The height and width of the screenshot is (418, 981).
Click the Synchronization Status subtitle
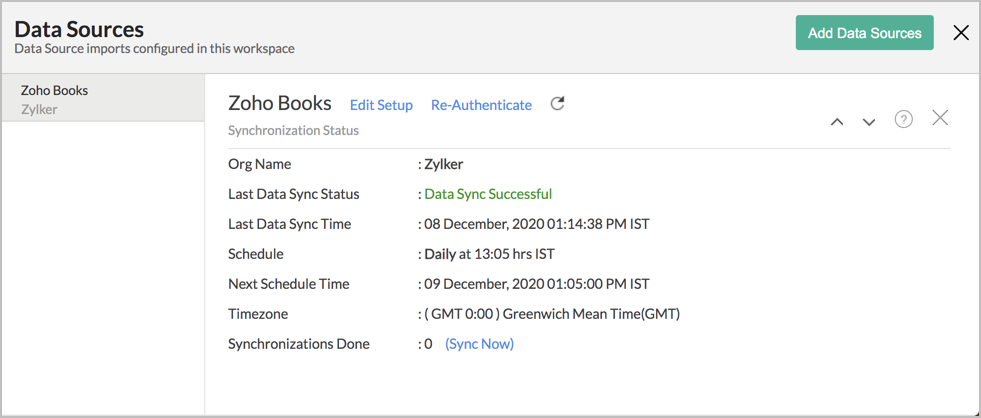(293, 131)
